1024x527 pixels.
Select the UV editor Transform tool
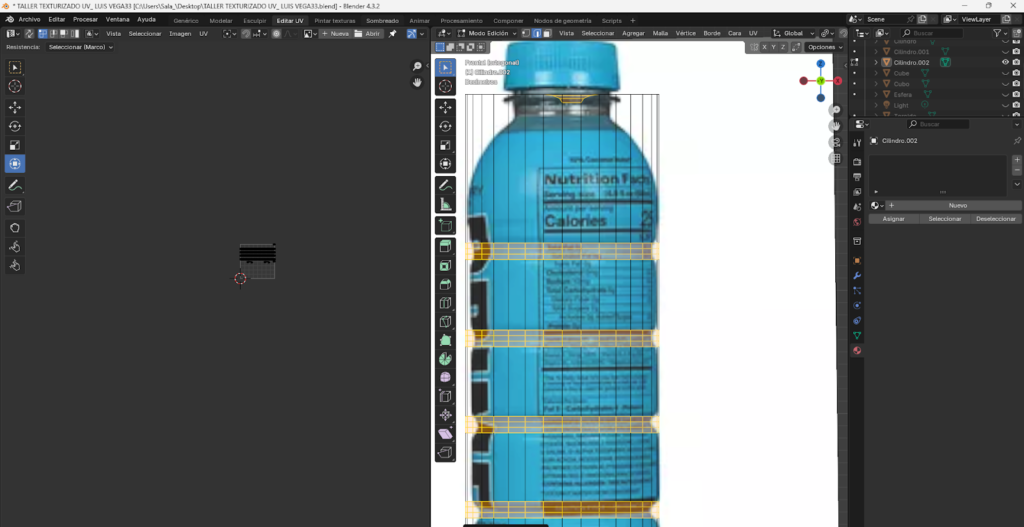(15, 164)
